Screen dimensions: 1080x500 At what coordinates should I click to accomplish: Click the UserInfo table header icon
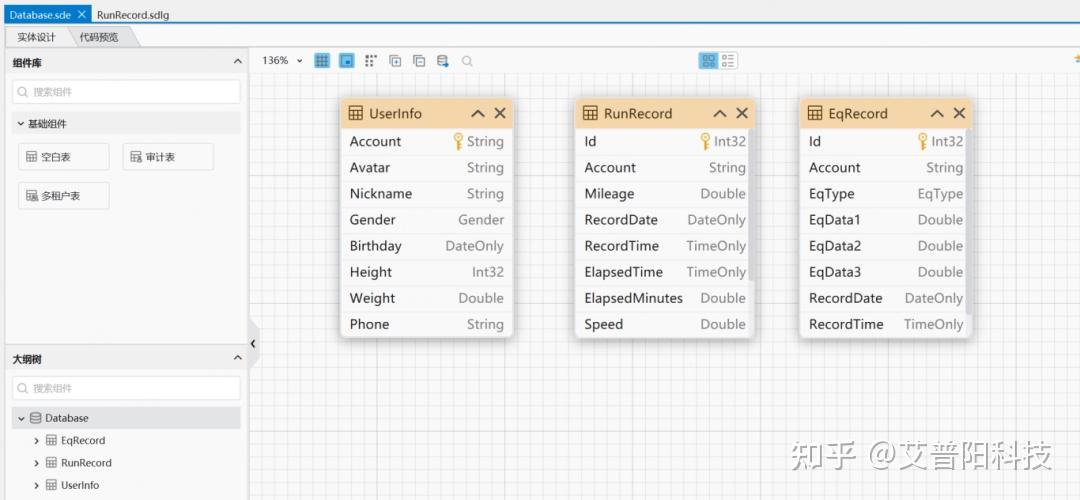point(355,114)
